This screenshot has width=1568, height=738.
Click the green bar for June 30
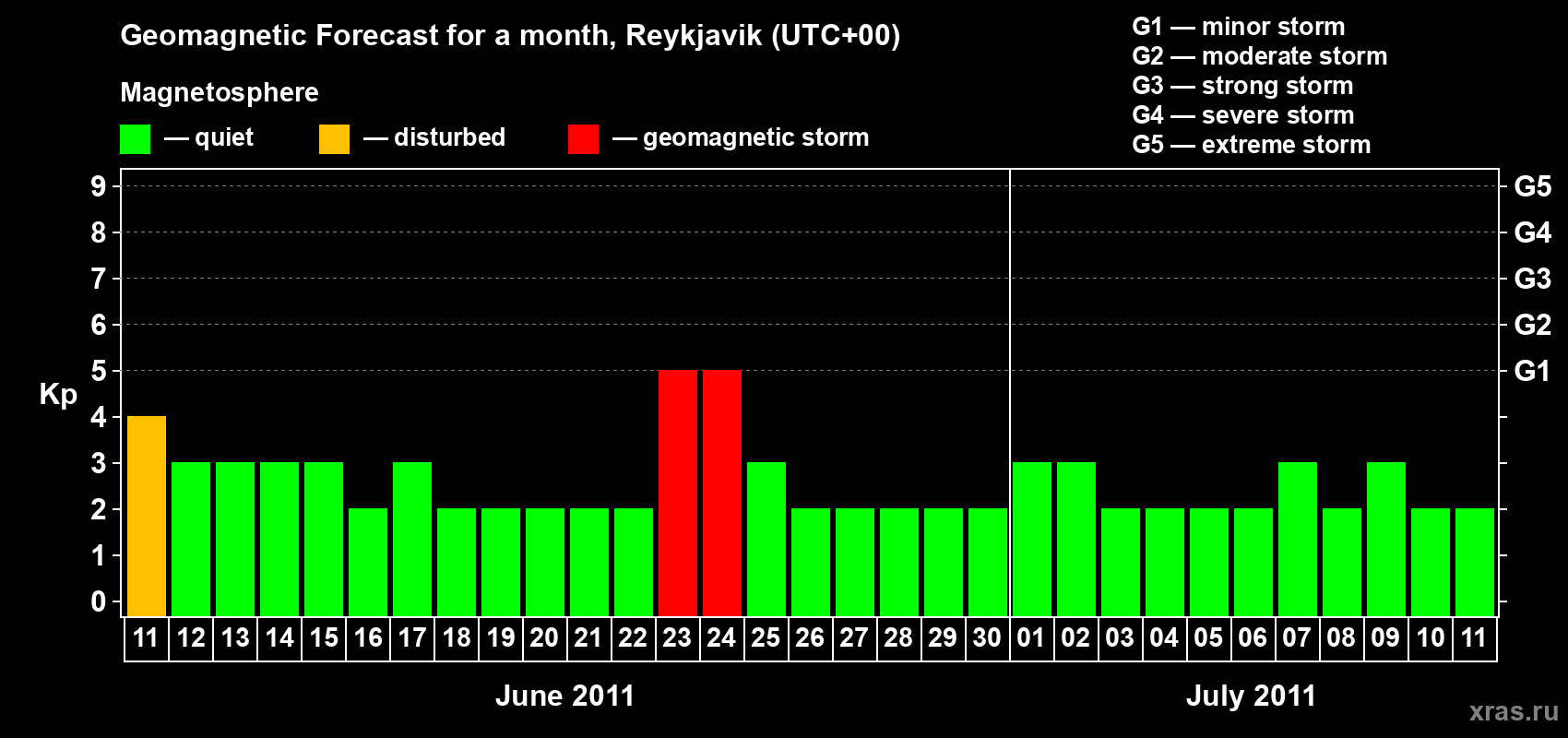tap(988, 563)
